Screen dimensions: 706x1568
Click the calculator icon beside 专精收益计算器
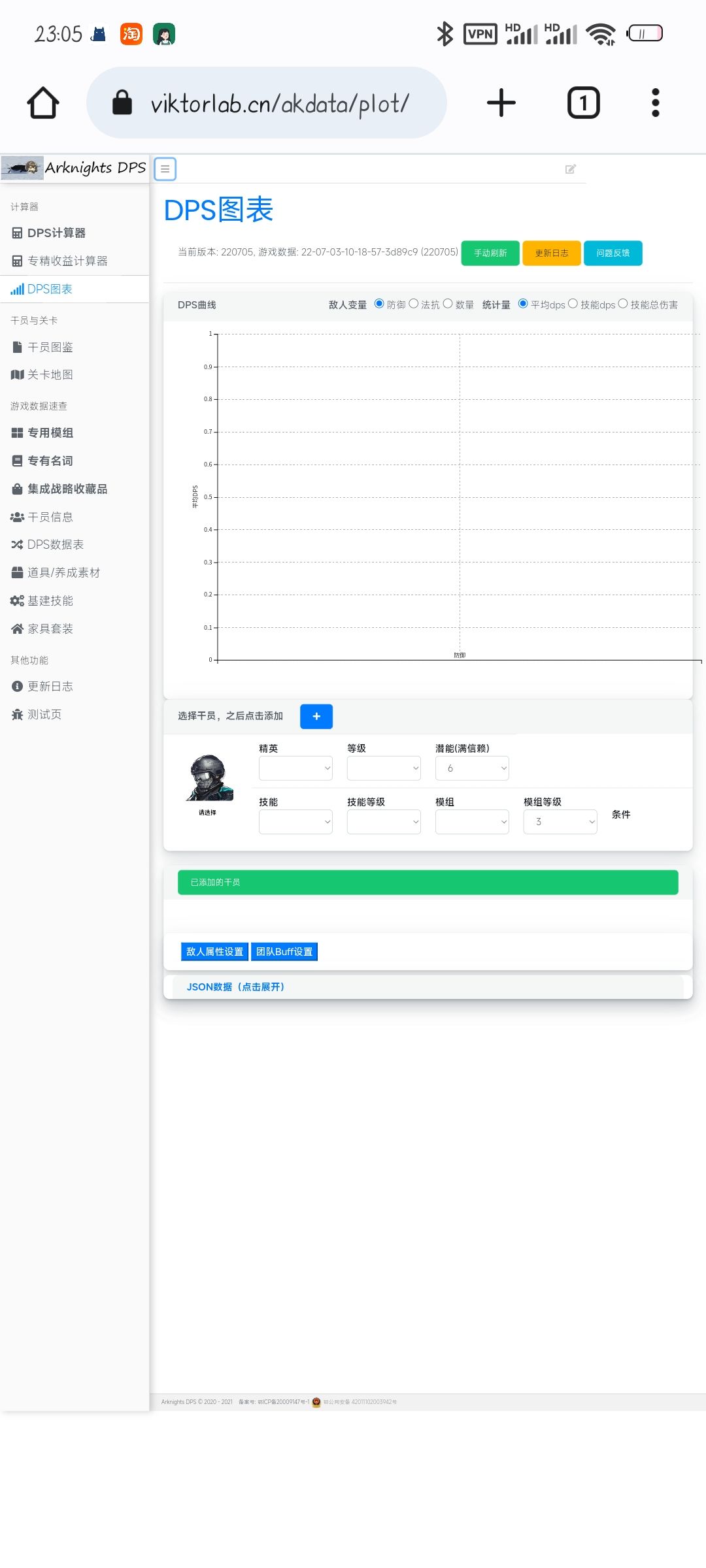coord(17,261)
